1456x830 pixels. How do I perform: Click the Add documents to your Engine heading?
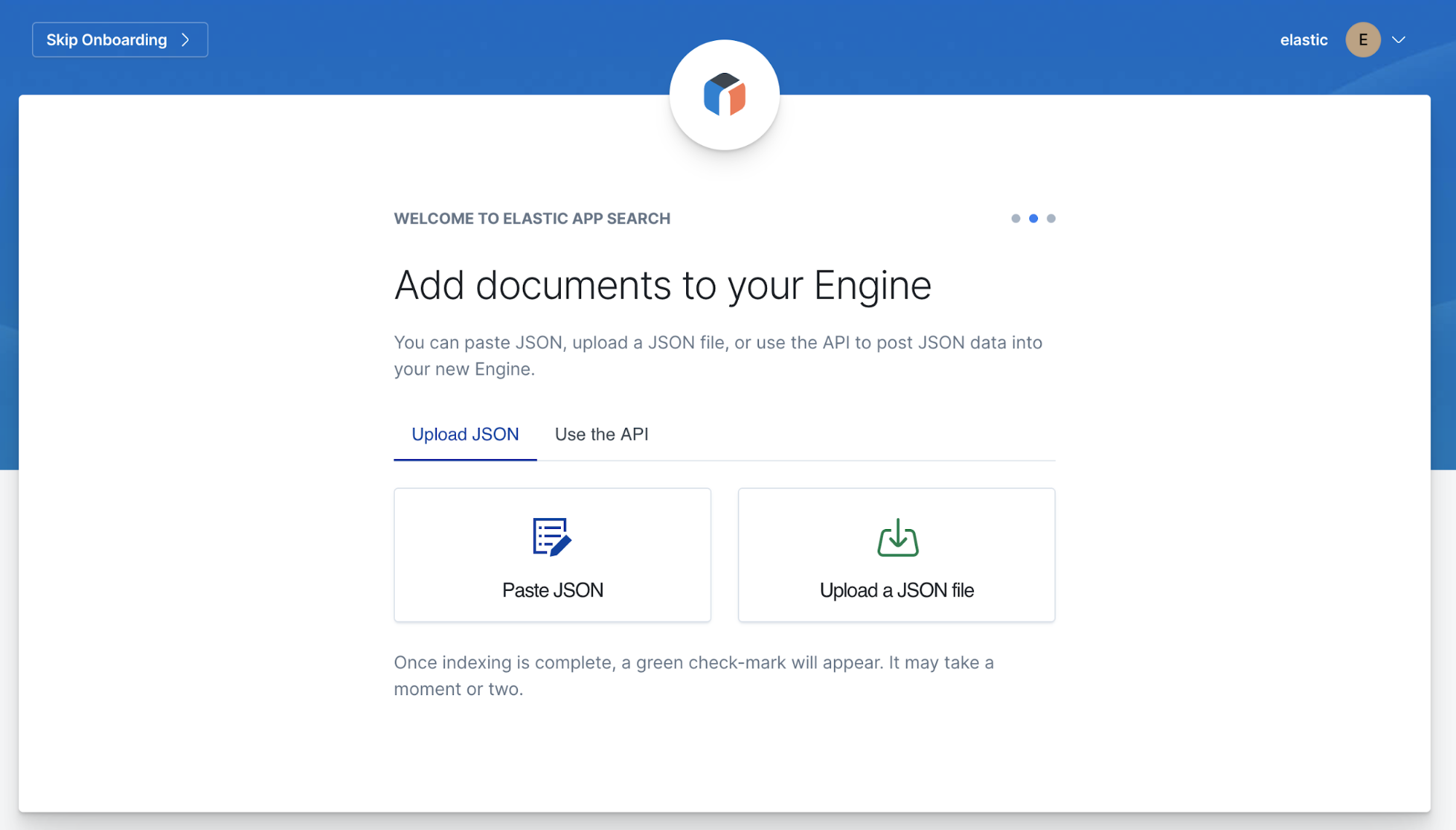coord(661,284)
